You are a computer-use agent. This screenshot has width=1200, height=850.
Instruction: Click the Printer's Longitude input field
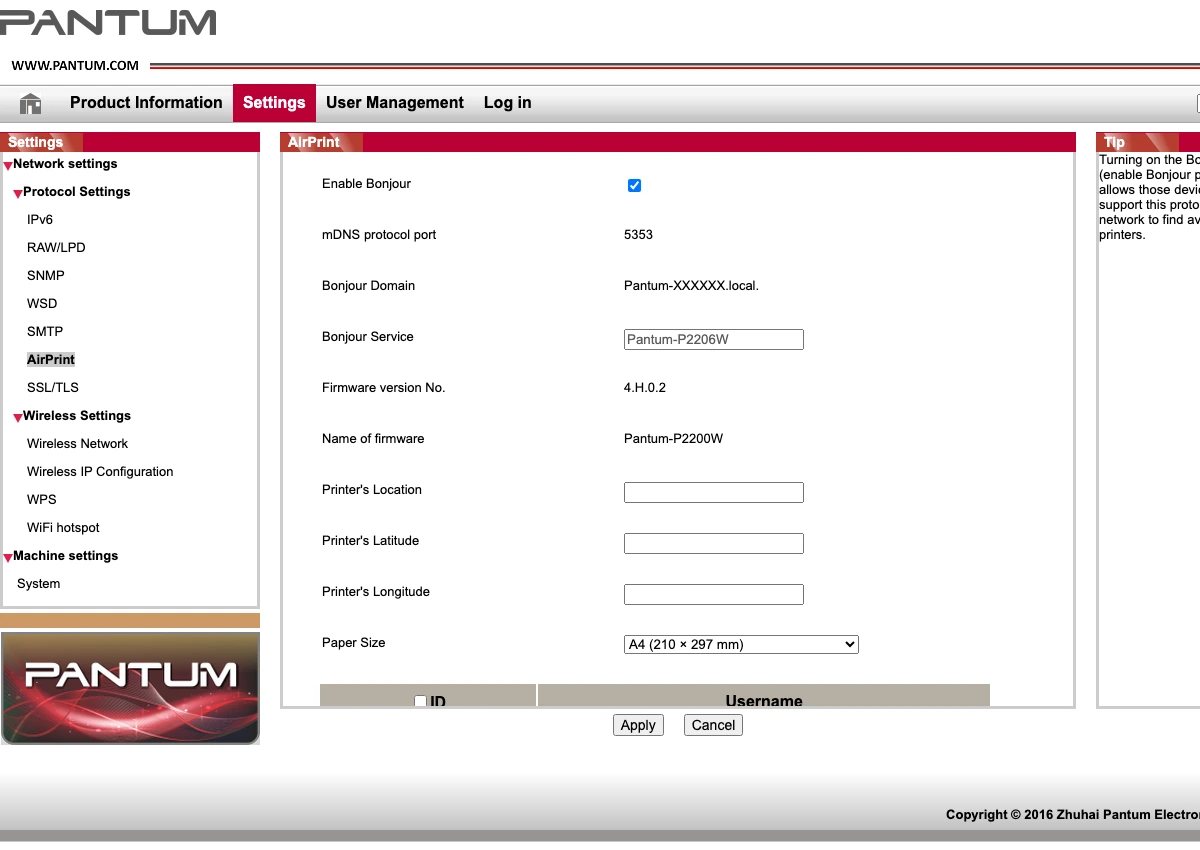point(714,594)
